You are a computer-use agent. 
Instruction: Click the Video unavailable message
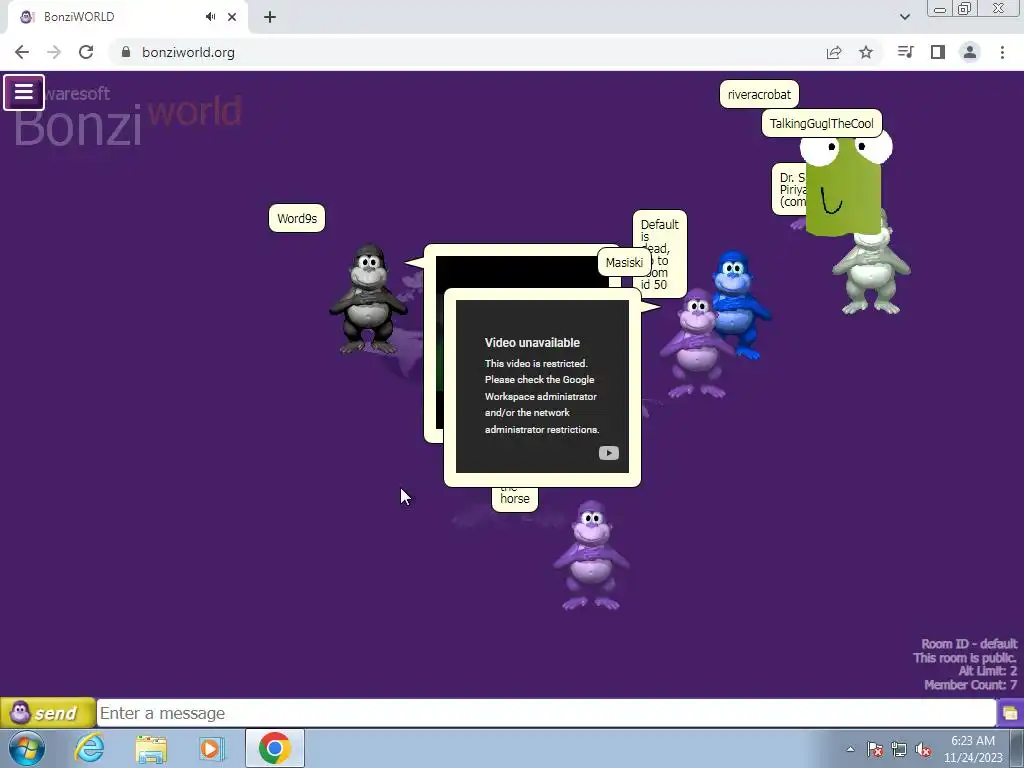pyautogui.click(x=541, y=385)
